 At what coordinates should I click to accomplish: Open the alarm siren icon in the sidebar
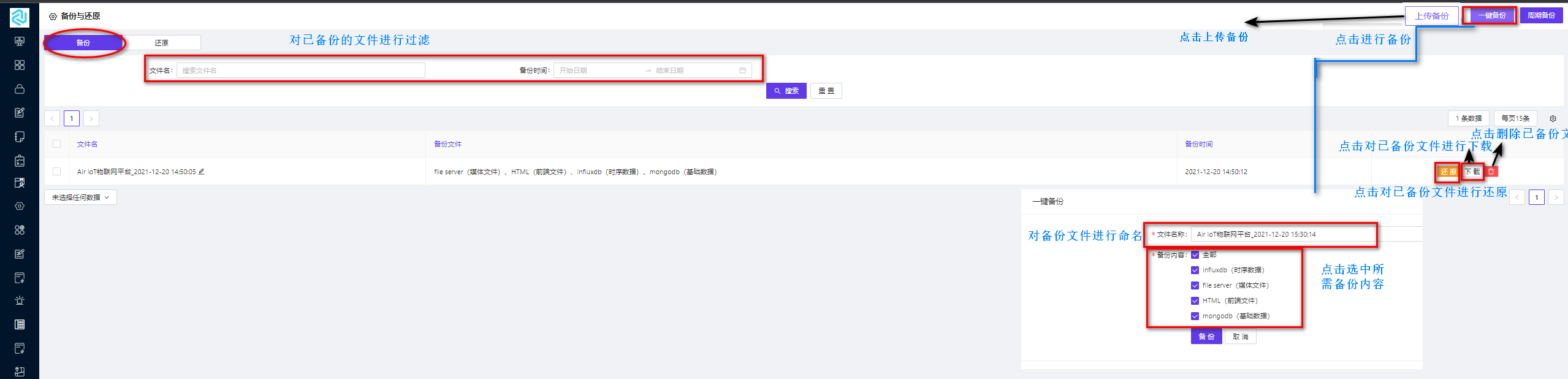coord(20,301)
